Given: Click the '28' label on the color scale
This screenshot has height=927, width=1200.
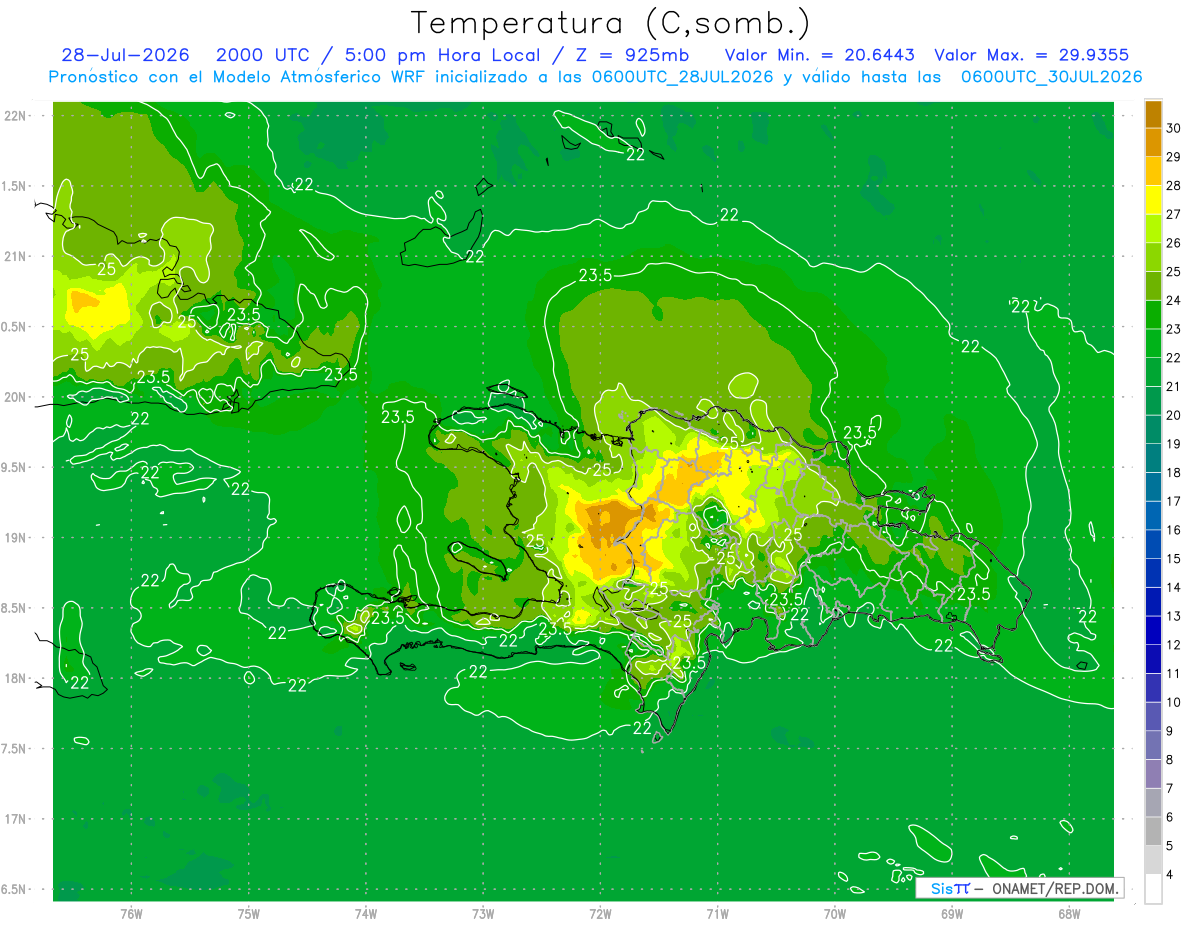Looking at the screenshot, I should coord(1174,186).
